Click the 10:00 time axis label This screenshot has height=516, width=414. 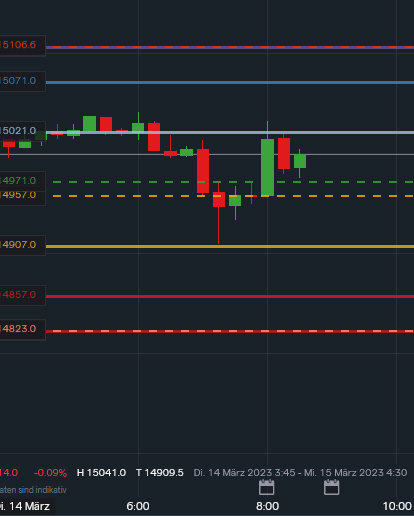397,506
